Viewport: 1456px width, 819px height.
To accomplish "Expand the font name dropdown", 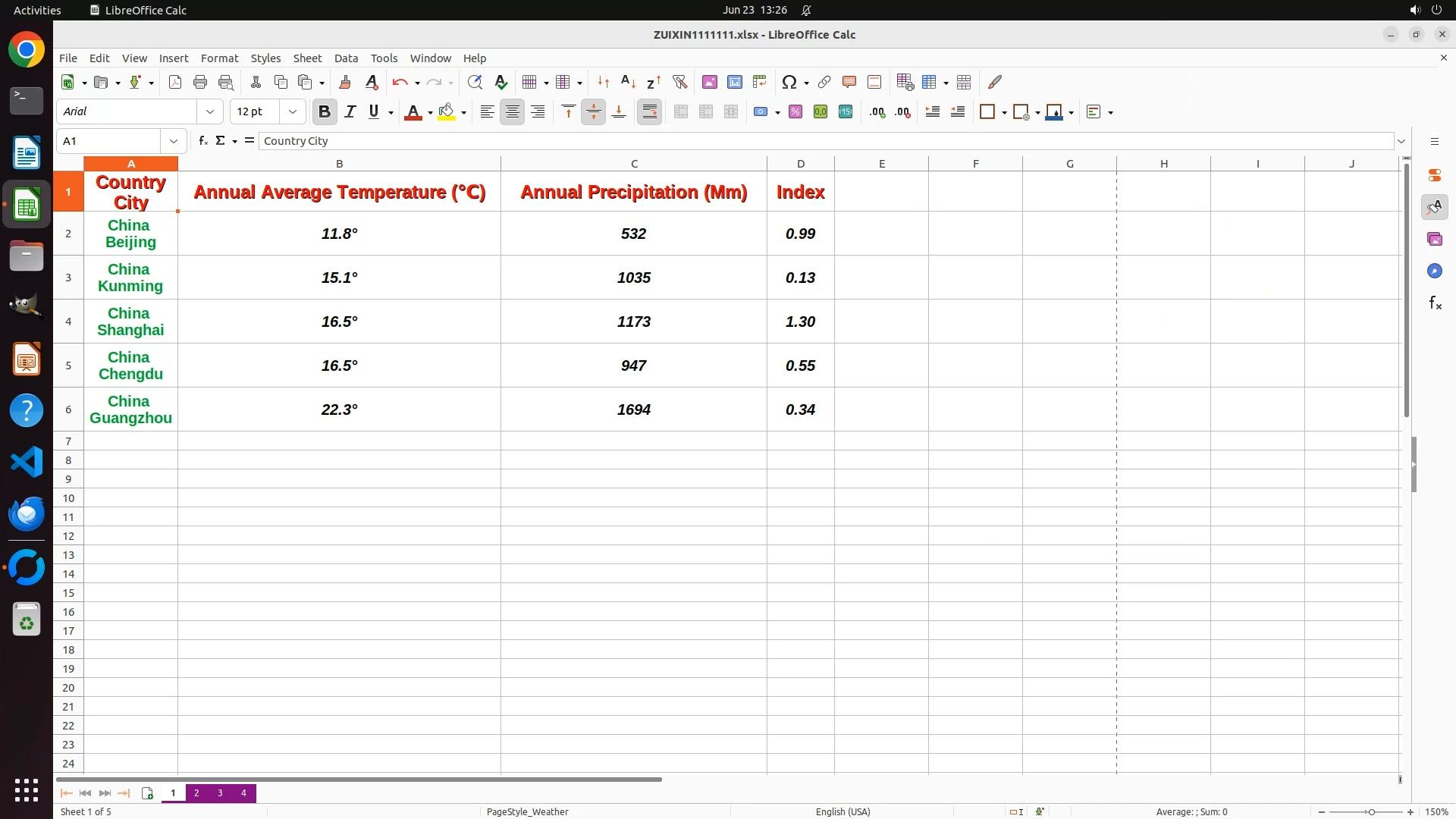I will (210, 112).
